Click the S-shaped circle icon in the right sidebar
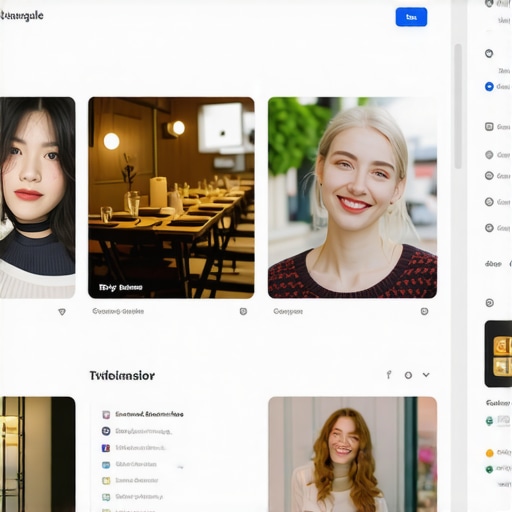 pyautogui.click(x=489, y=202)
